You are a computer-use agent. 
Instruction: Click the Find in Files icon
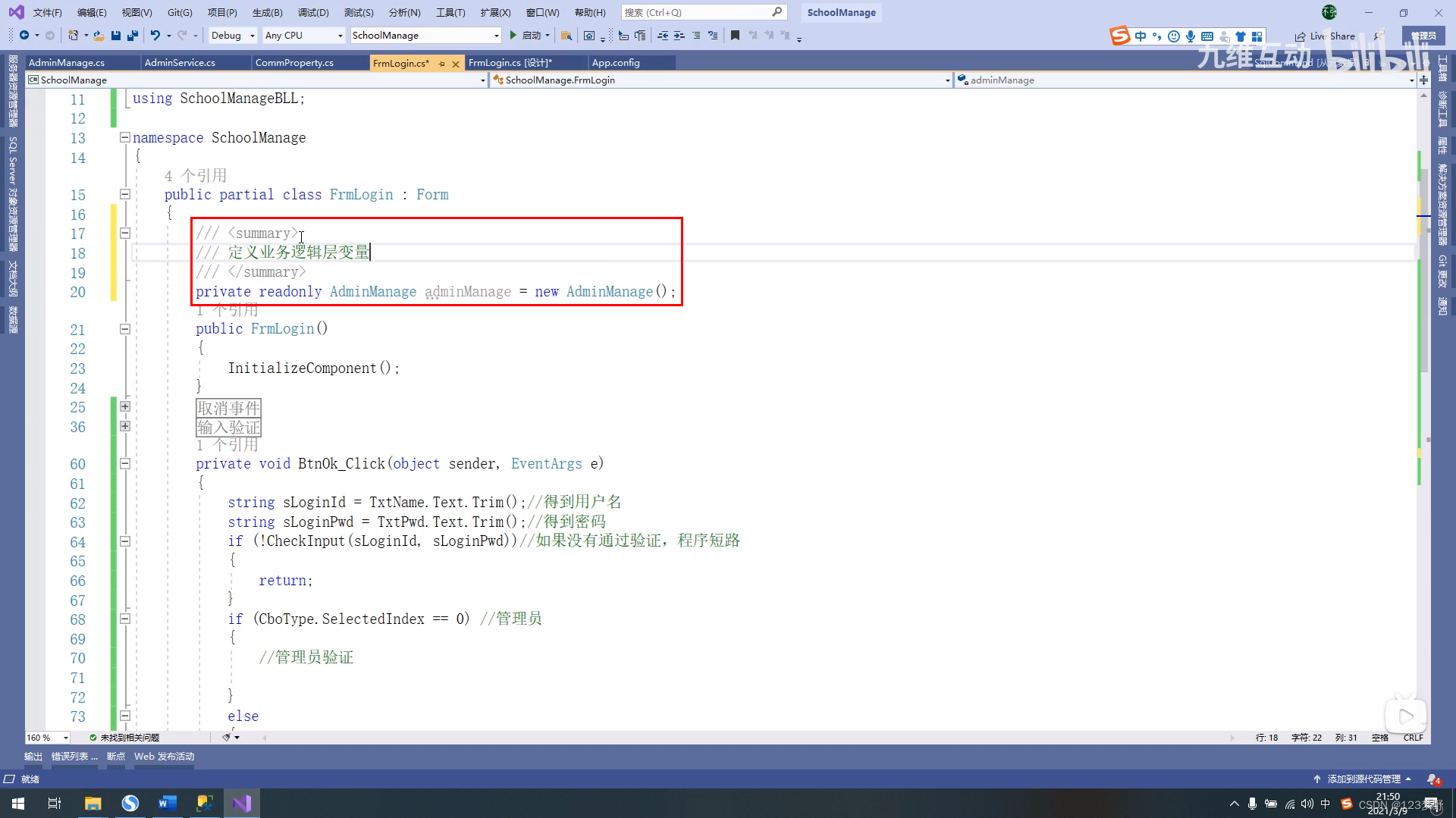tap(566, 36)
